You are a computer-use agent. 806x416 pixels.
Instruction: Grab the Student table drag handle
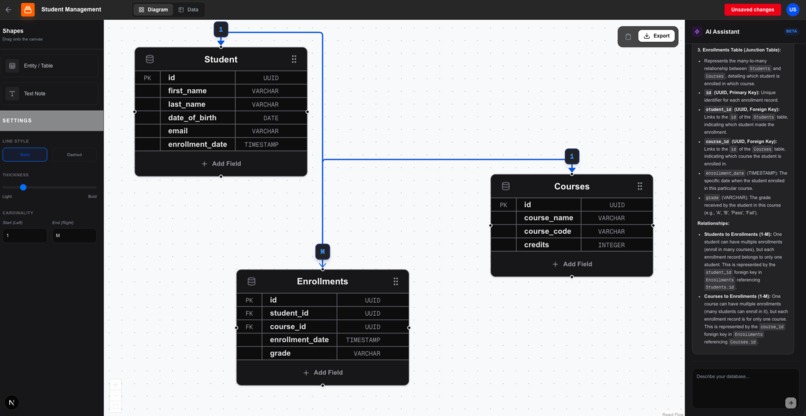294,59
